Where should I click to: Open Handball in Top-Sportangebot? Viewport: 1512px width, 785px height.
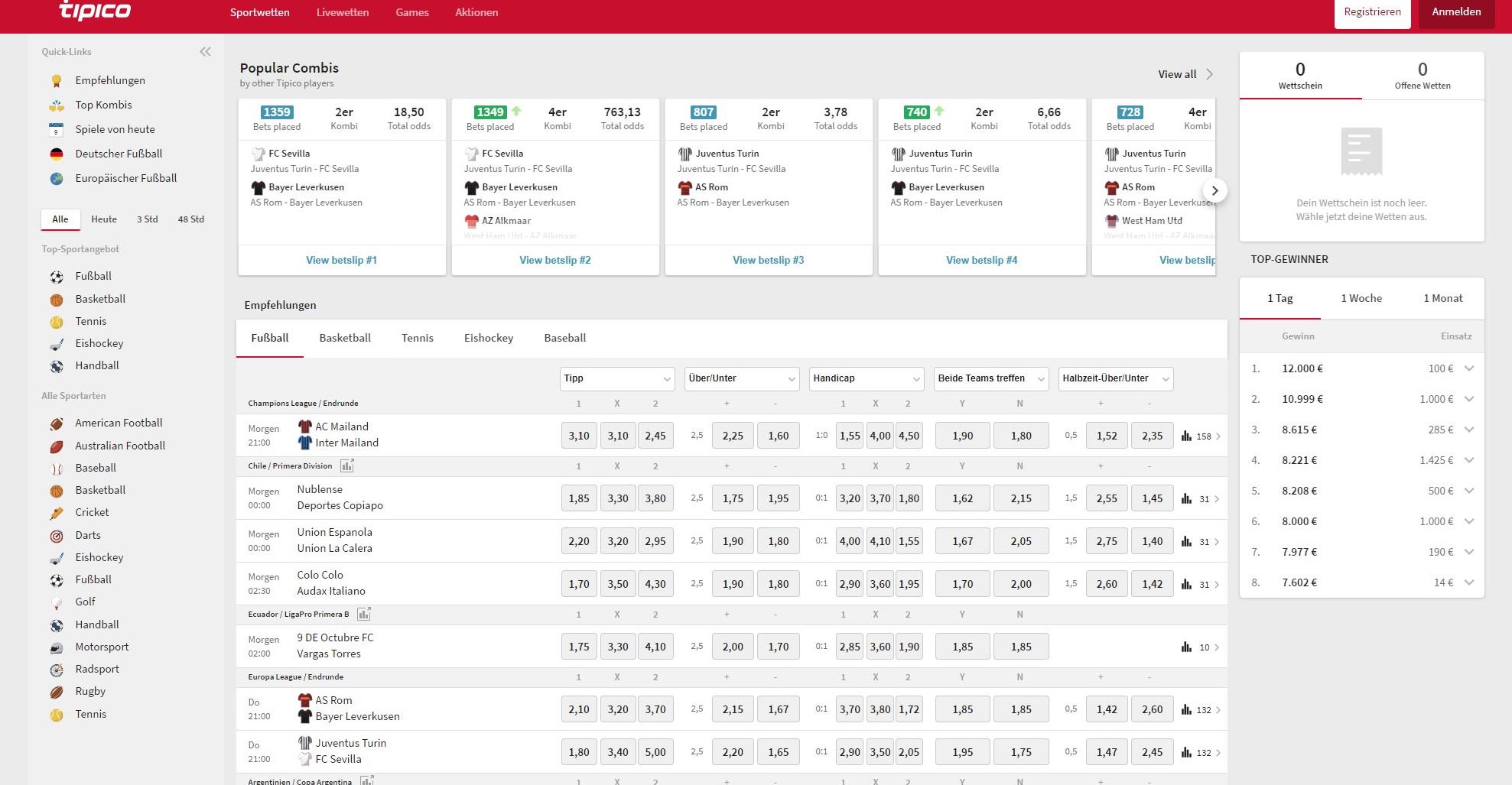pos(97,365)
